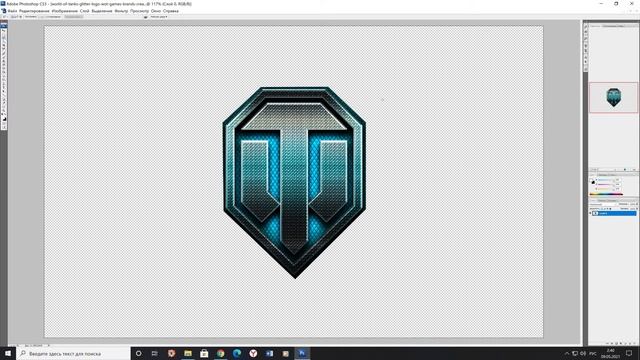Open the workspace dropdown in options bar

pos(158,17)
